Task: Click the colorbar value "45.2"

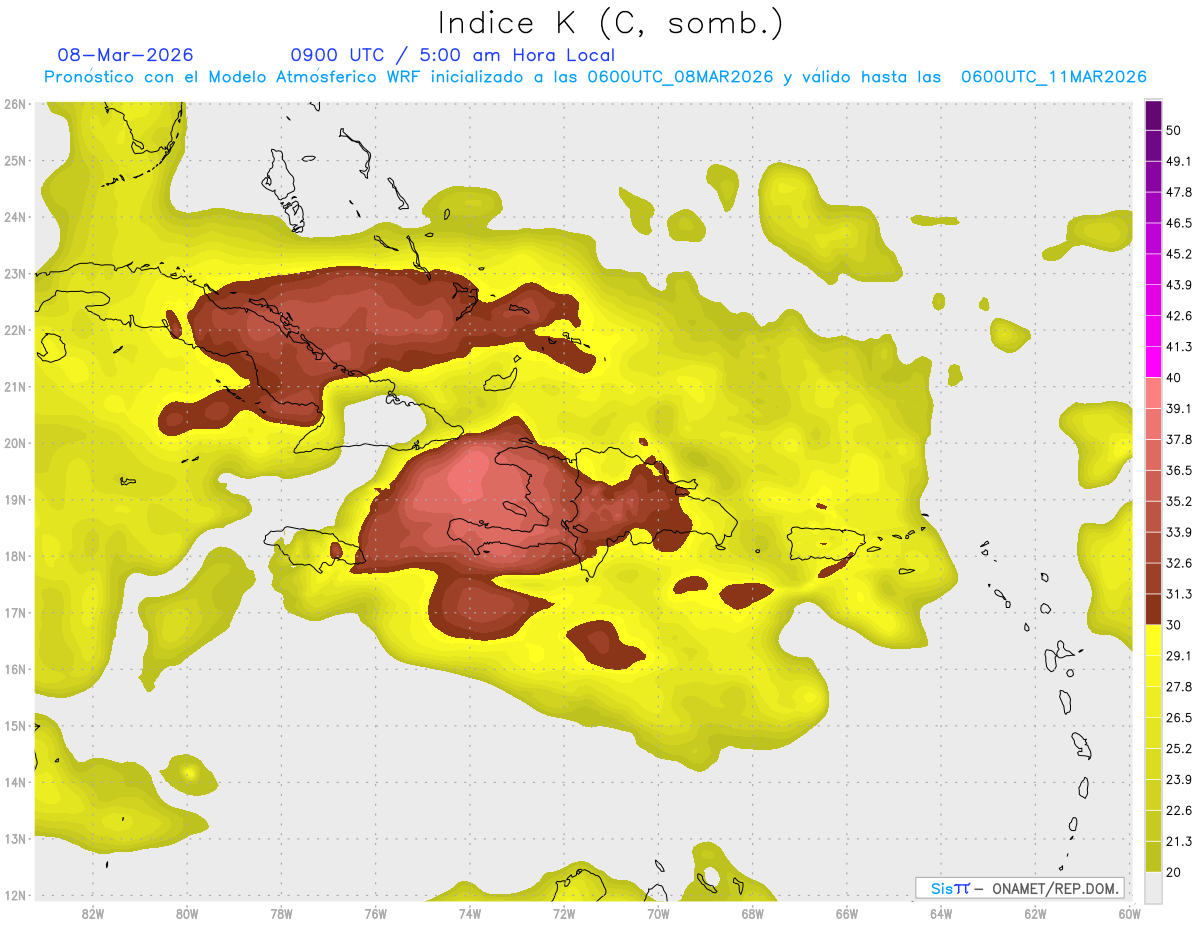Action: 1179,254
